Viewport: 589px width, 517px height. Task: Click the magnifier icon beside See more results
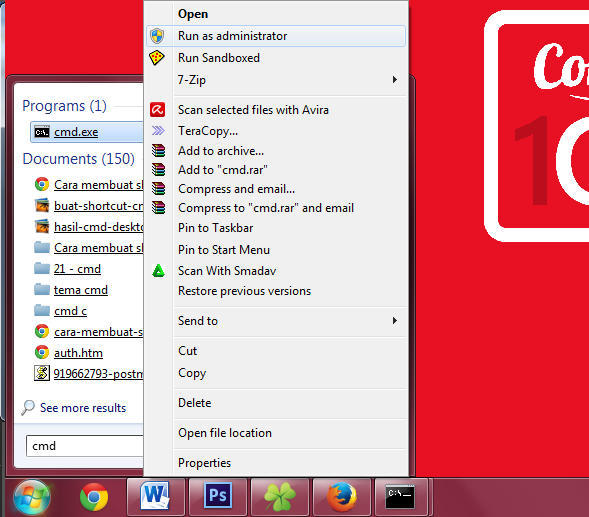point(28,408)
